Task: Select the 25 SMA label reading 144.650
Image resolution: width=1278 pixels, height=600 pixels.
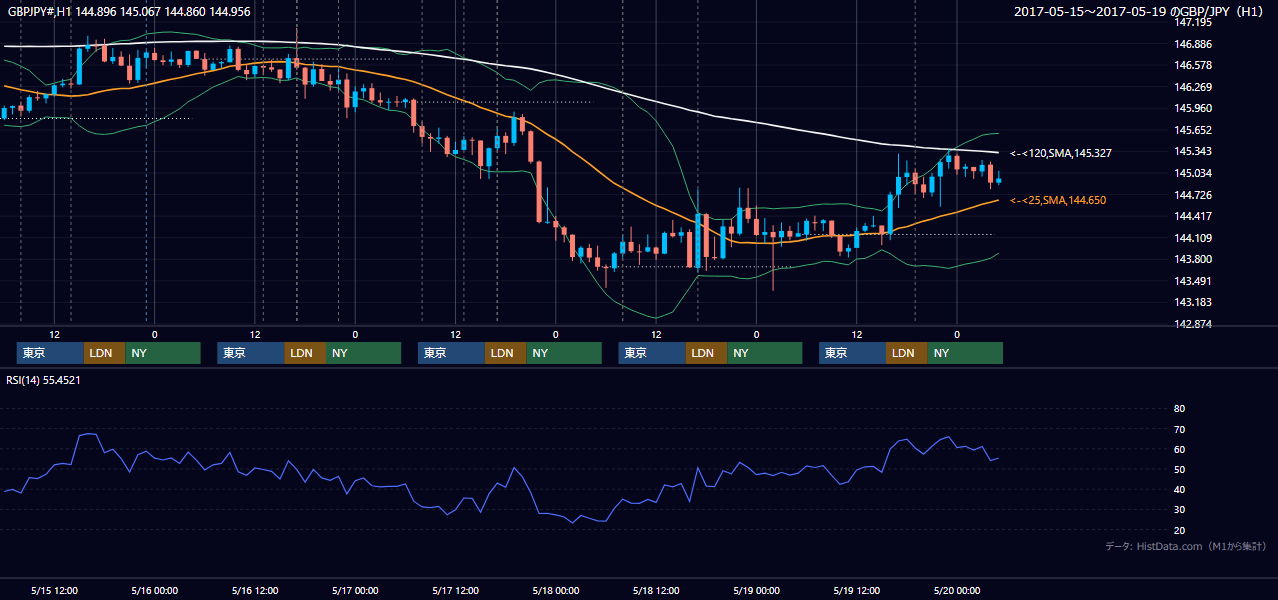Action: click(x=1058, y=200)
